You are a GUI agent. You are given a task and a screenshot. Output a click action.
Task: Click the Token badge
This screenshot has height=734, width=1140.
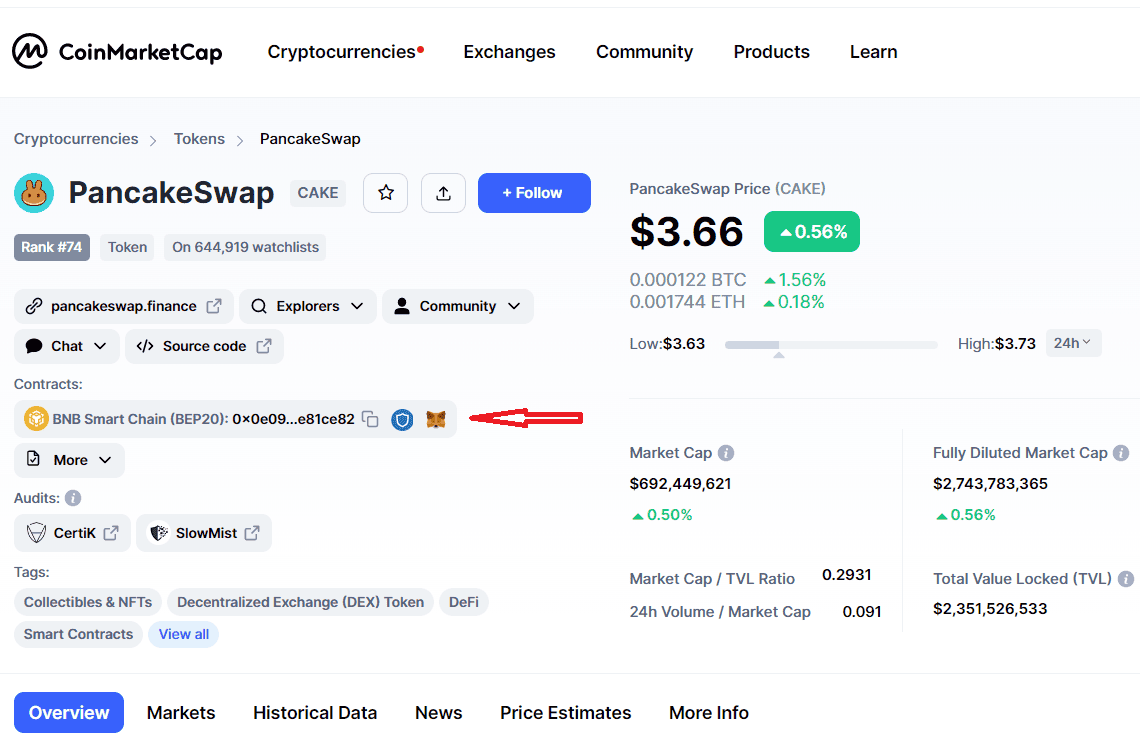point(127,247)
